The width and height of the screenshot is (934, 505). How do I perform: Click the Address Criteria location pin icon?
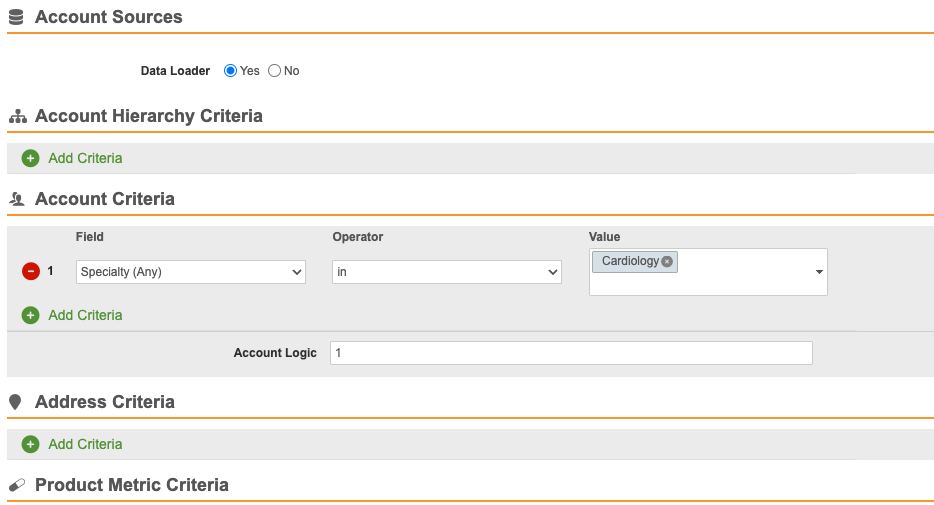16,402
